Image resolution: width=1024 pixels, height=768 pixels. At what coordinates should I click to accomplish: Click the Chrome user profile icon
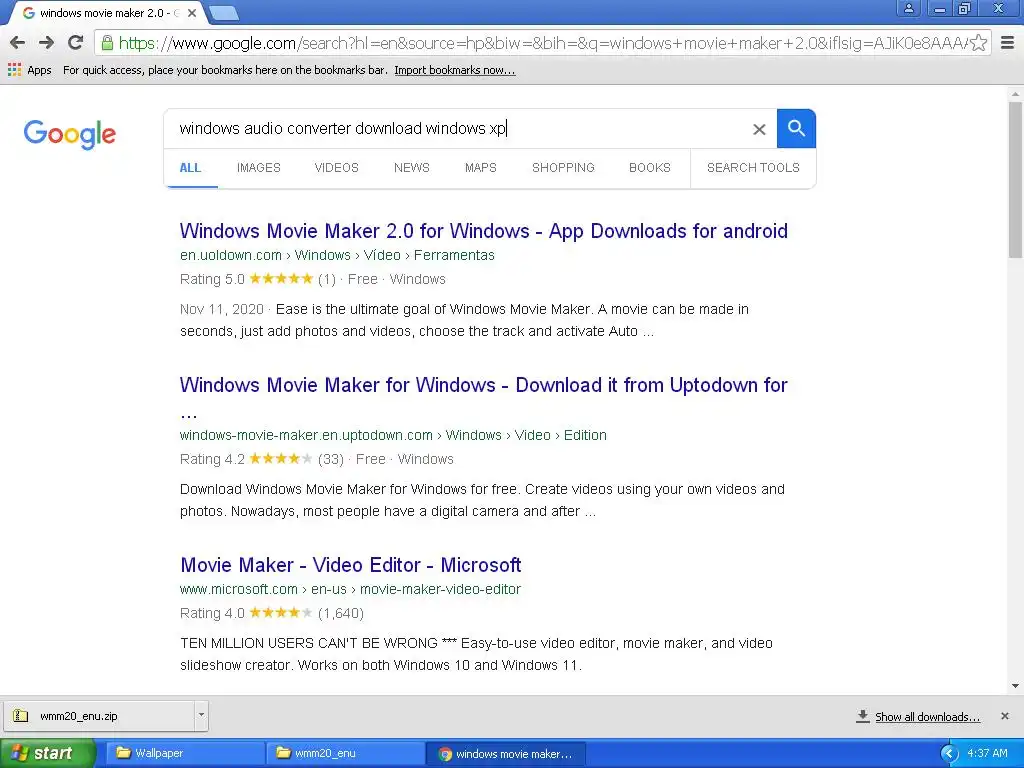pyautogui.click(x=908, y=8)
